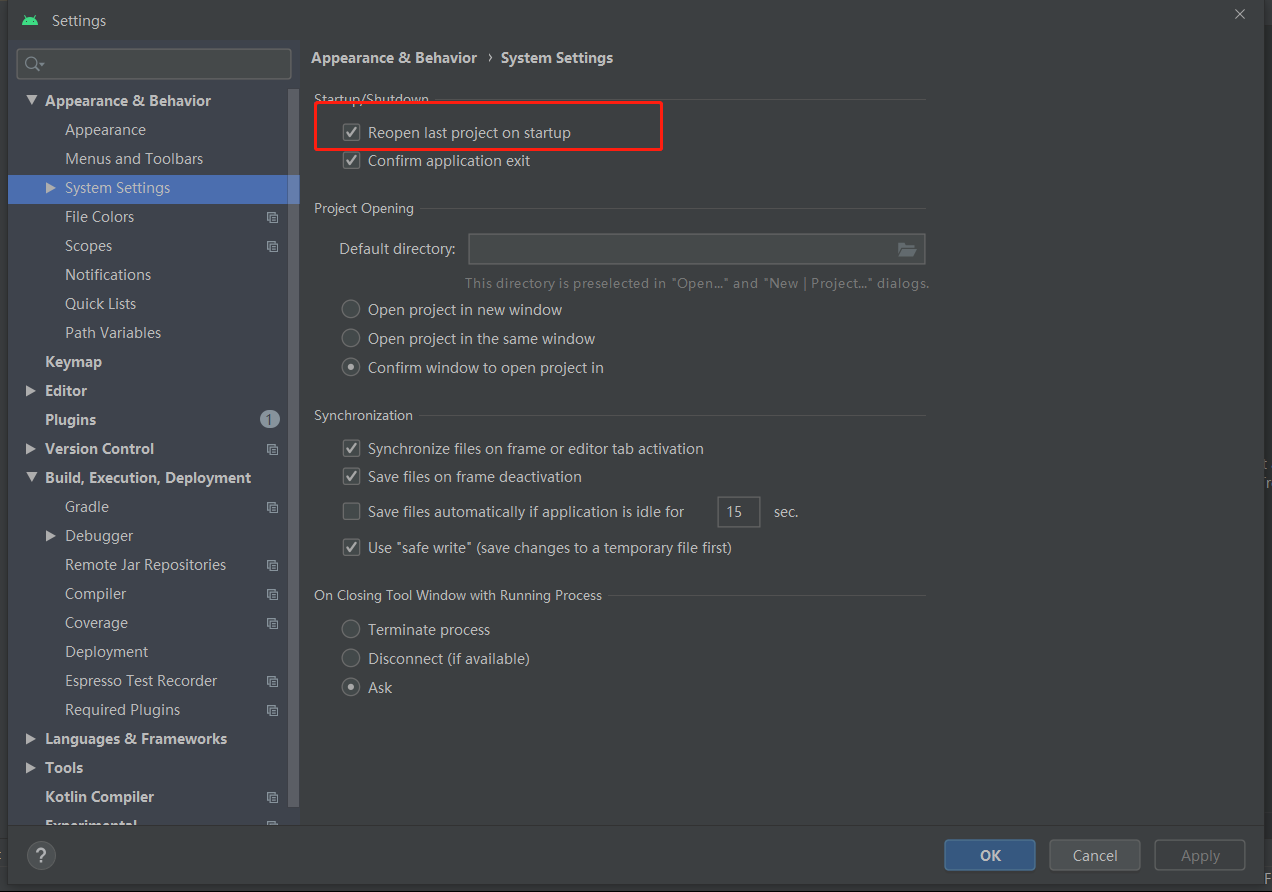
Task: Click the Android Studio icon in the title bar
Action: pos(29,19)
